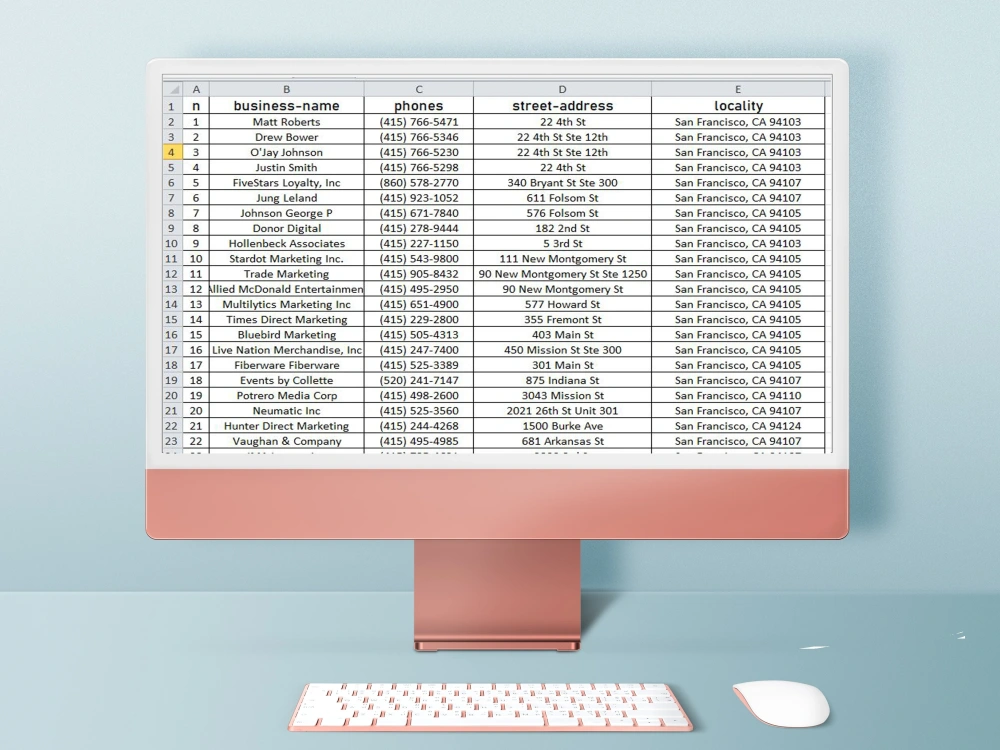This screenshot has width=1000, height=750.
Task: Select the 'Jung Leland' cell
Action: click(286, 198)
